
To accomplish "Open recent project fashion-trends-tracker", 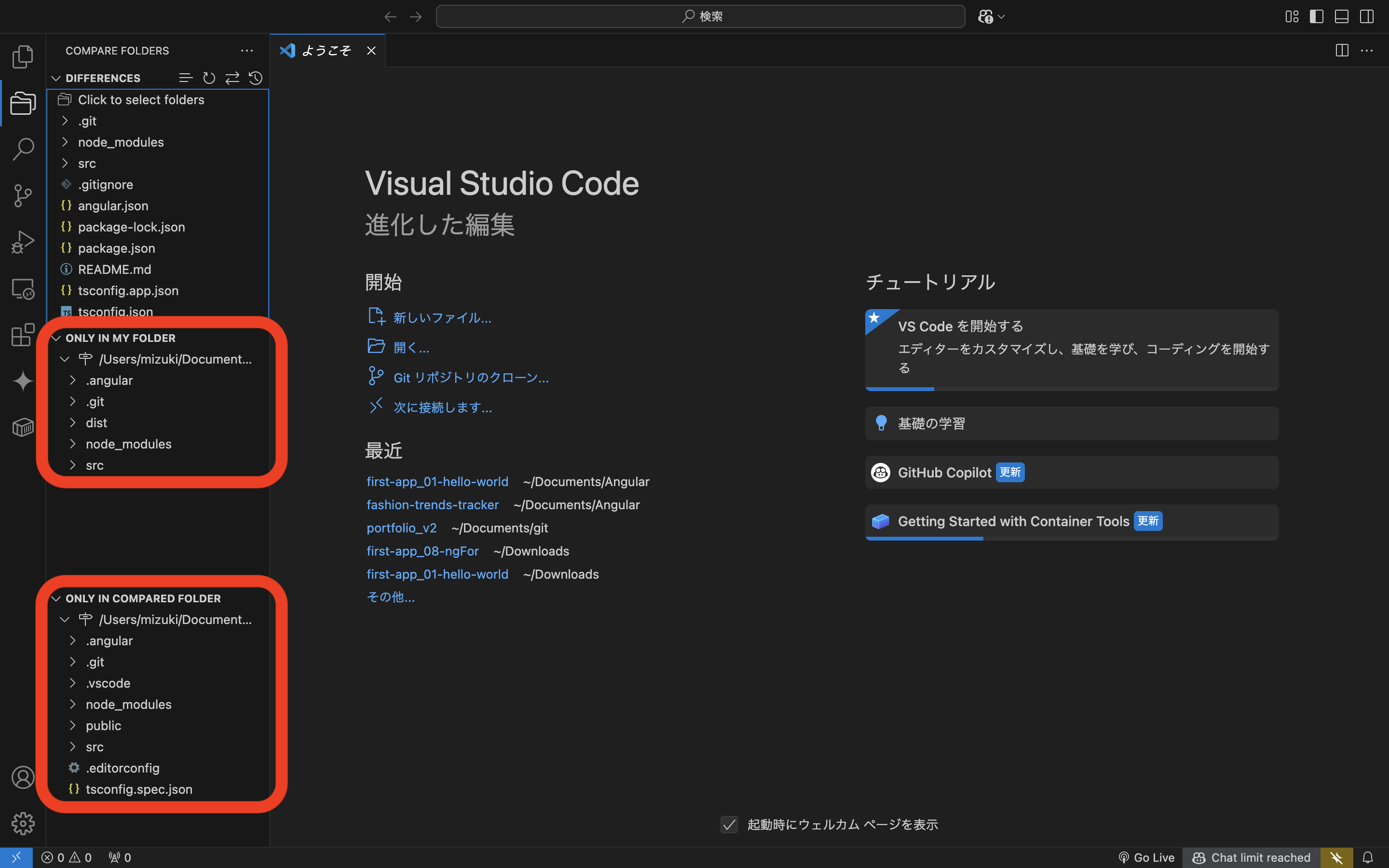I will pyautogui.click(x=432, y=504).
